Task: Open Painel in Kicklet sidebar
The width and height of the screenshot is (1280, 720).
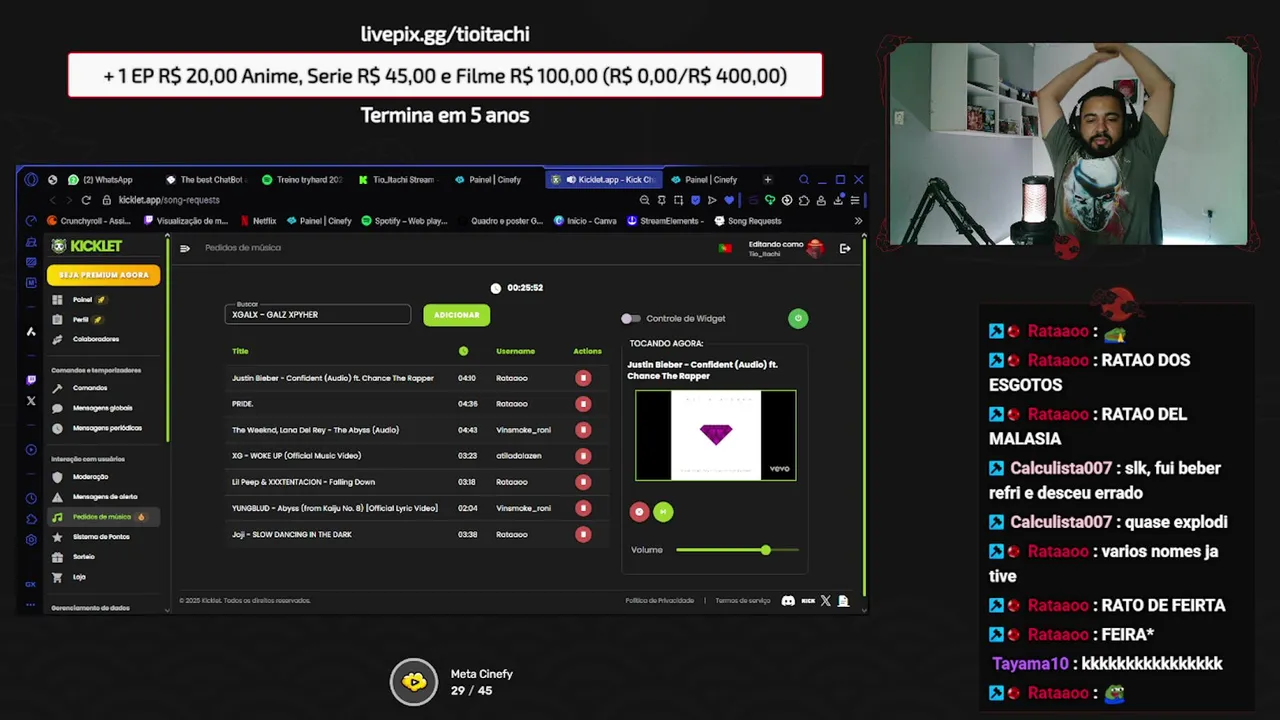Action: 81,300
